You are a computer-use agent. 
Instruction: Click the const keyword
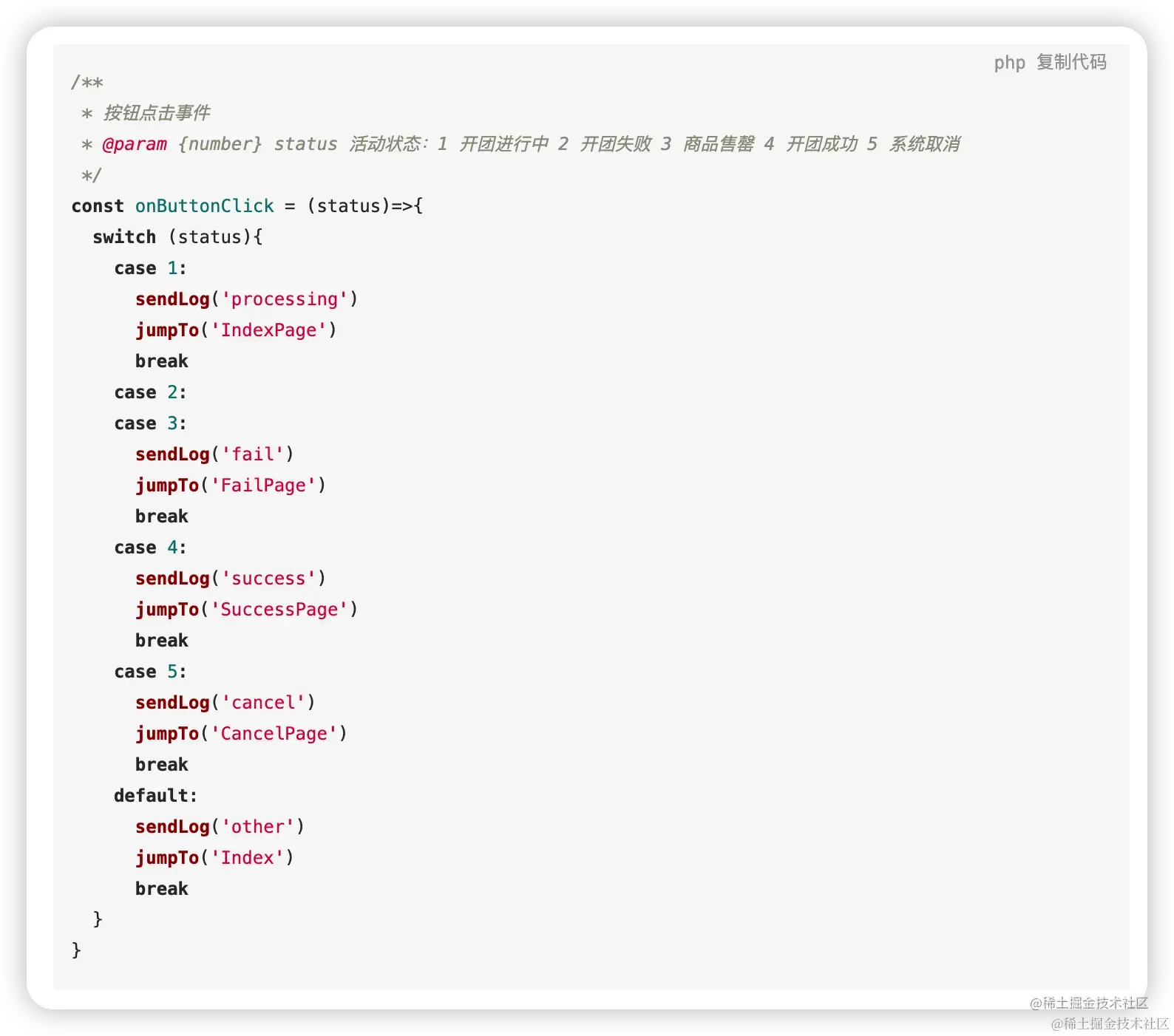pos(98,206)
